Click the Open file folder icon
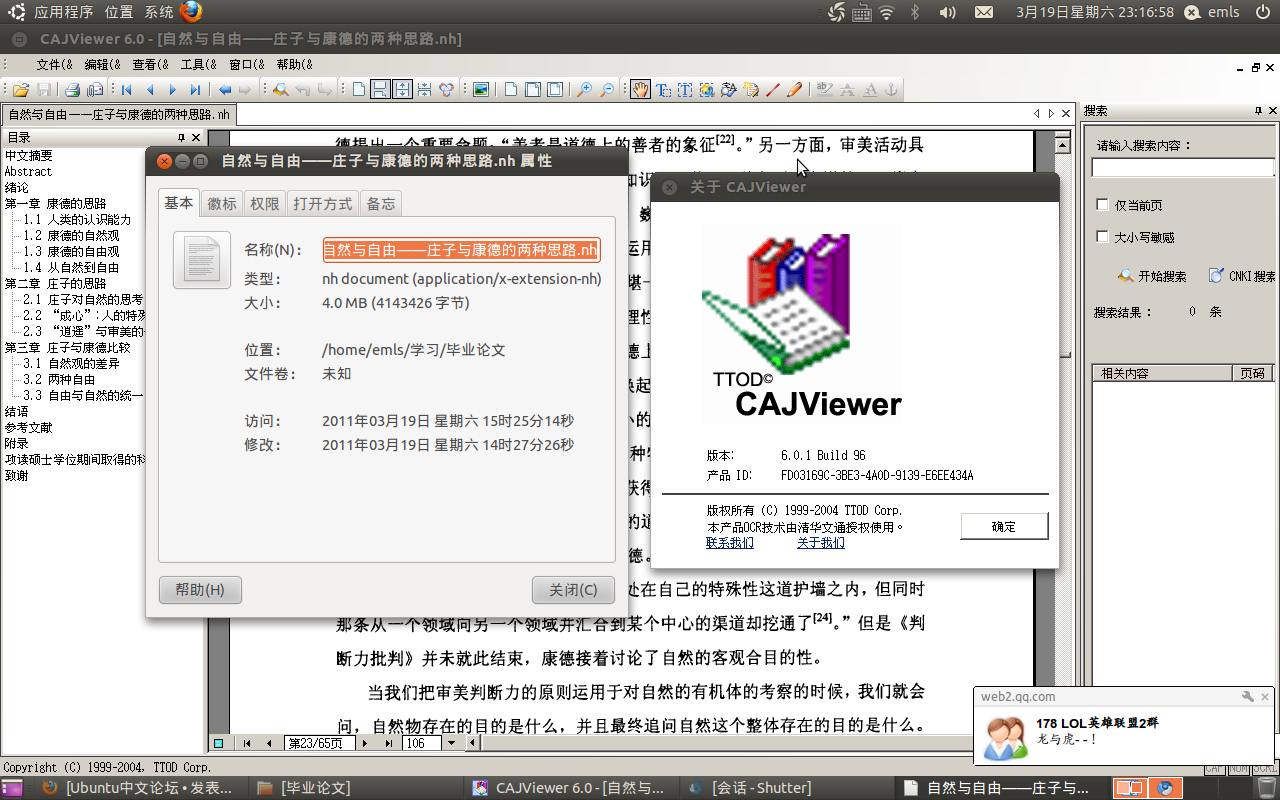Image resolution: width=1280 pixels, height=800 pixels. coord(20,90)
